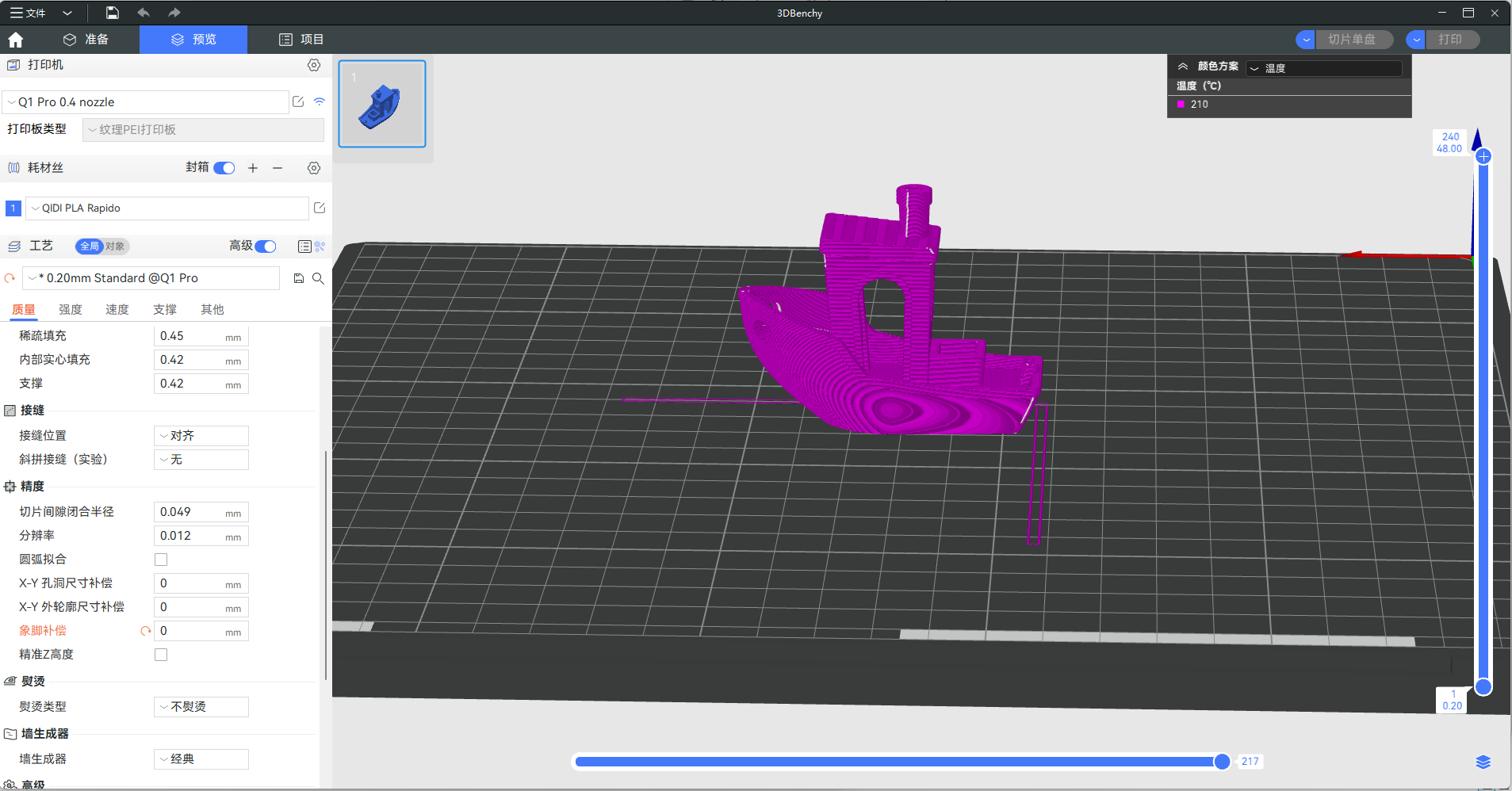Click the save project icon
Screen dimensions: 1512x791
click(x=113, y=13)
